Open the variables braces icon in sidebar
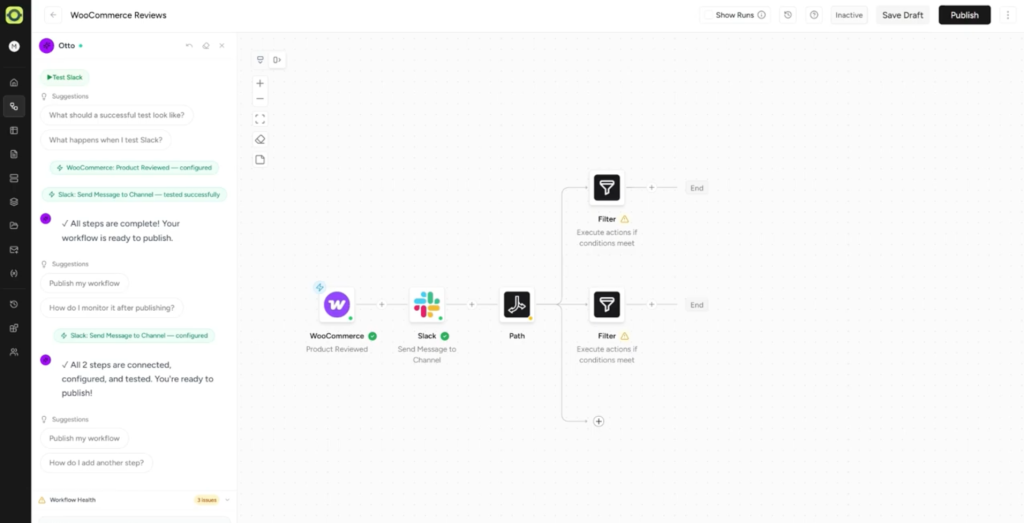This screenshot has width=1024, height=523. pos(14,274)
